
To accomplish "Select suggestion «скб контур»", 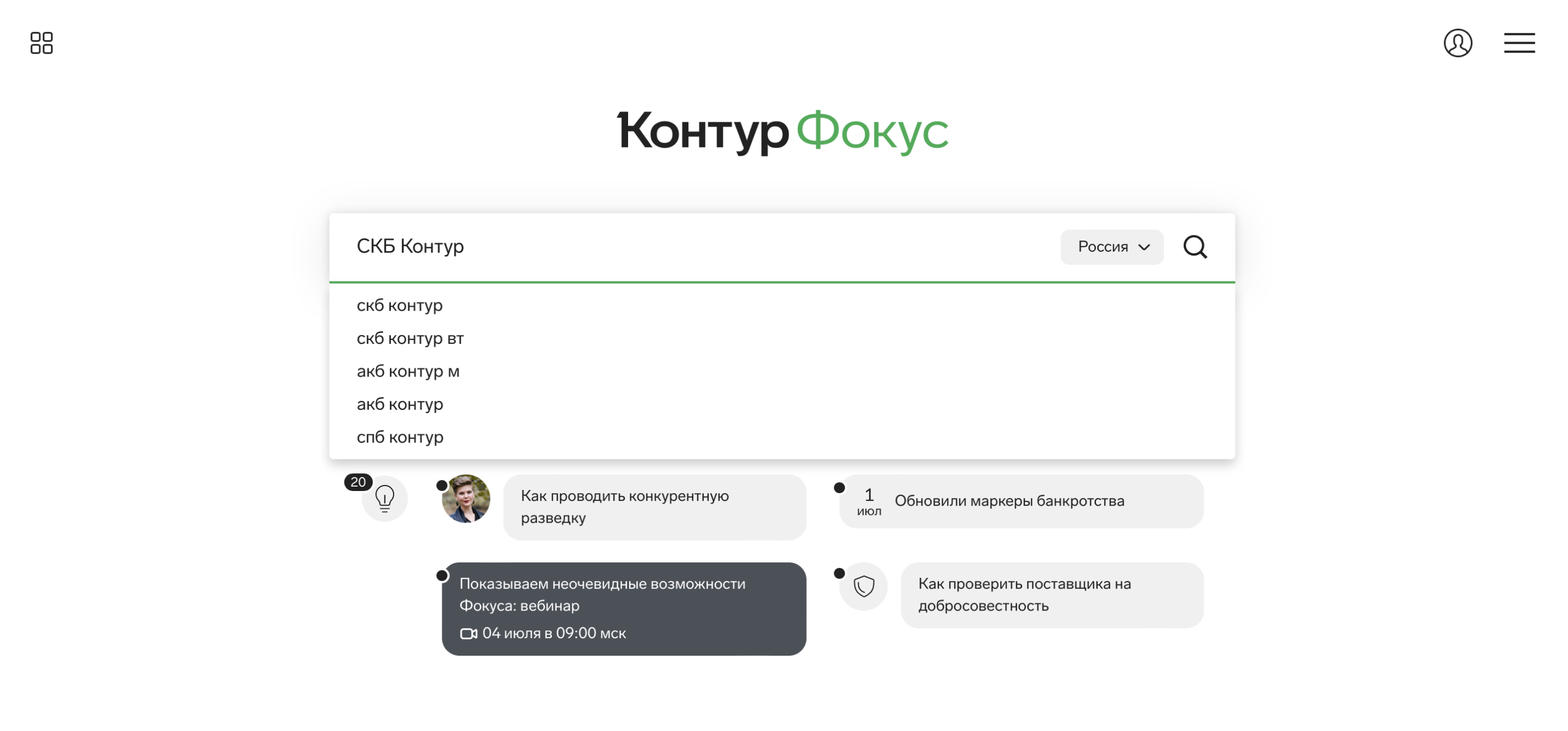I will (x=782, y=305).
